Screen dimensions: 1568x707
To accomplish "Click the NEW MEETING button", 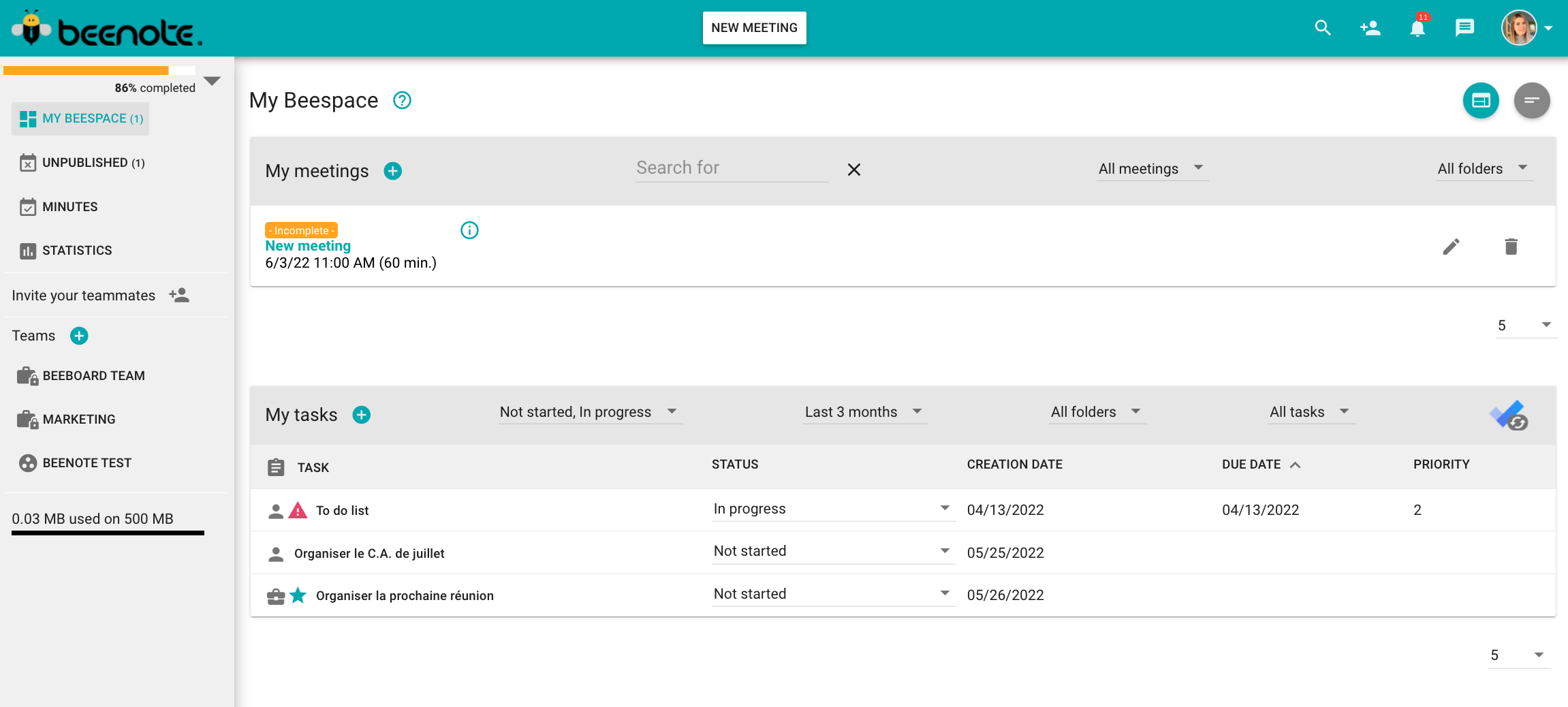I will click(x=754, y=28).
